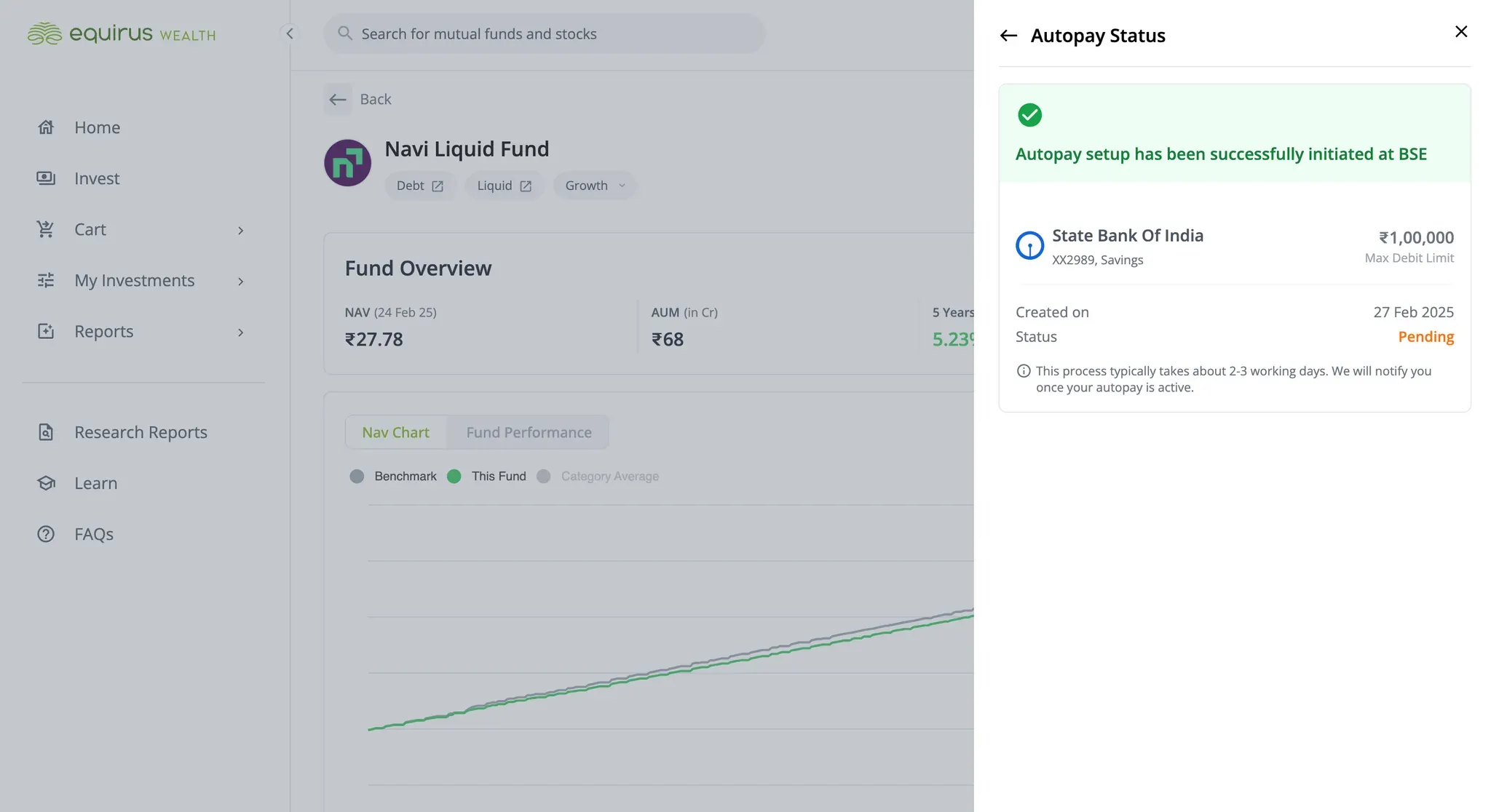Click the Invest money icon
Screen dimensions: 1491x812
click(x=46, y=178)
